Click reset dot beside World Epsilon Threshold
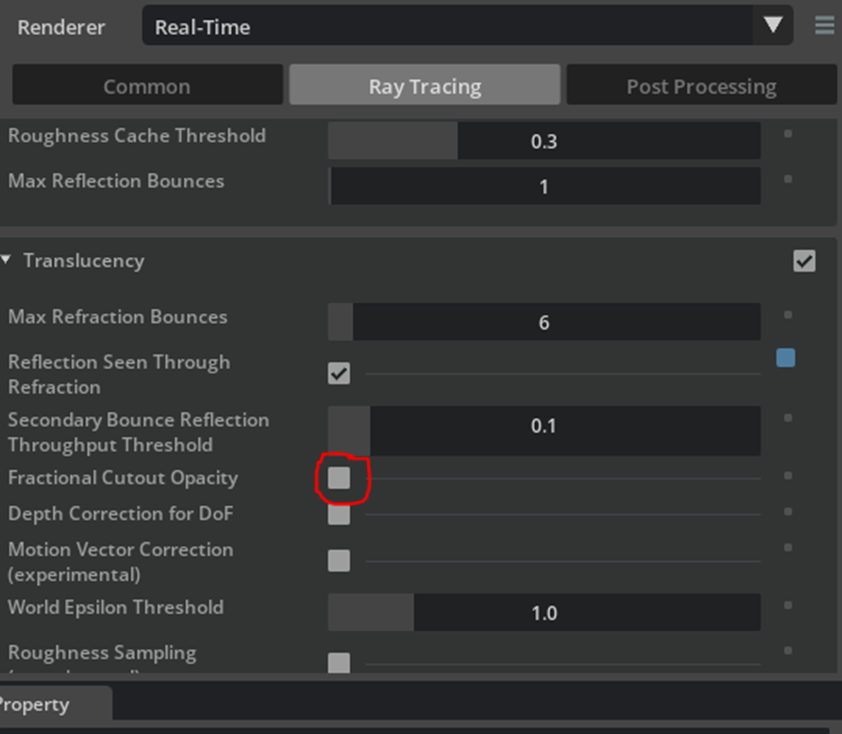842x734 pixels. pyautogui.click(x=788, y=606)
